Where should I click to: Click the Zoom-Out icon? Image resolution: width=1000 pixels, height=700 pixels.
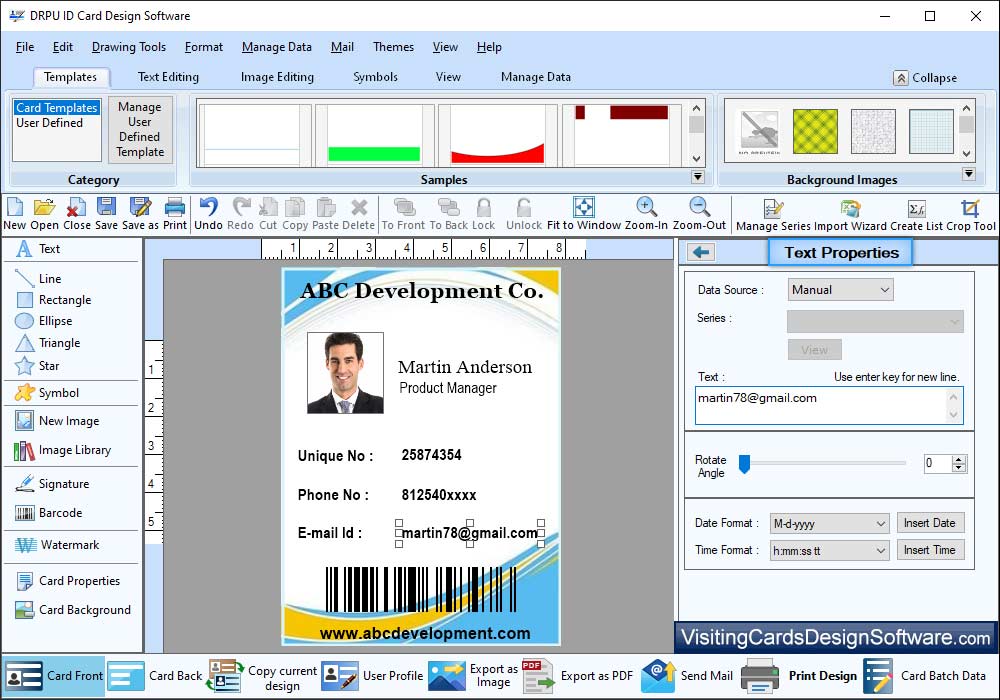(x=699, y=214)
